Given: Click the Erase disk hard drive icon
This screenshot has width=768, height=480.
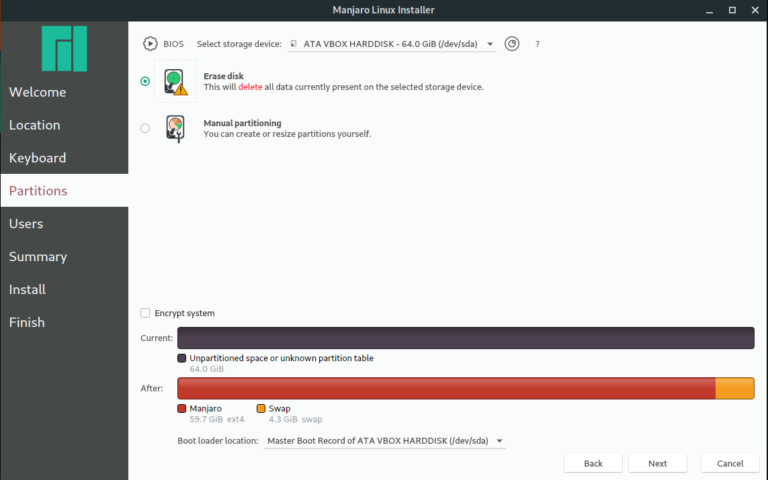Looking at the screenshot, I should pyautogui.click(x=175, y=81).
